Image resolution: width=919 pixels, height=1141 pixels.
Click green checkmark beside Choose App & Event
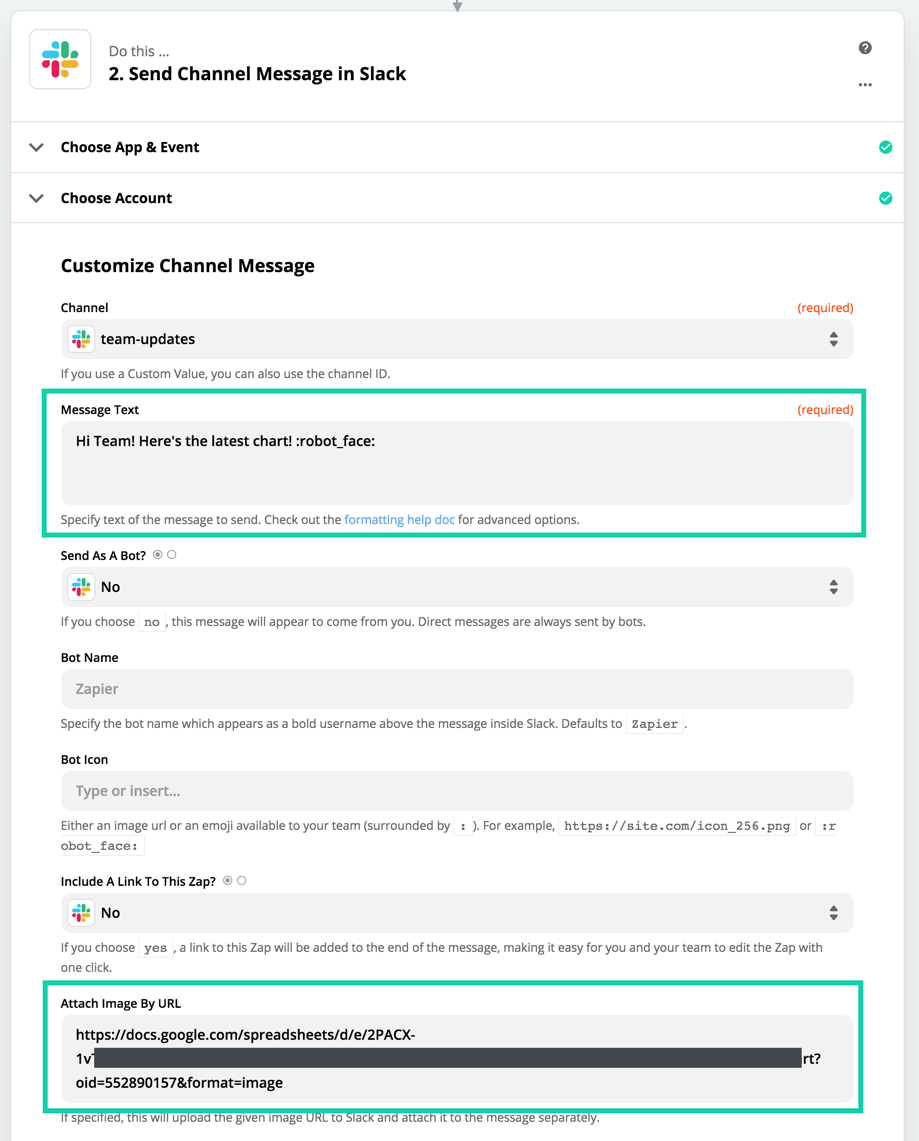(x=885, y=147)
